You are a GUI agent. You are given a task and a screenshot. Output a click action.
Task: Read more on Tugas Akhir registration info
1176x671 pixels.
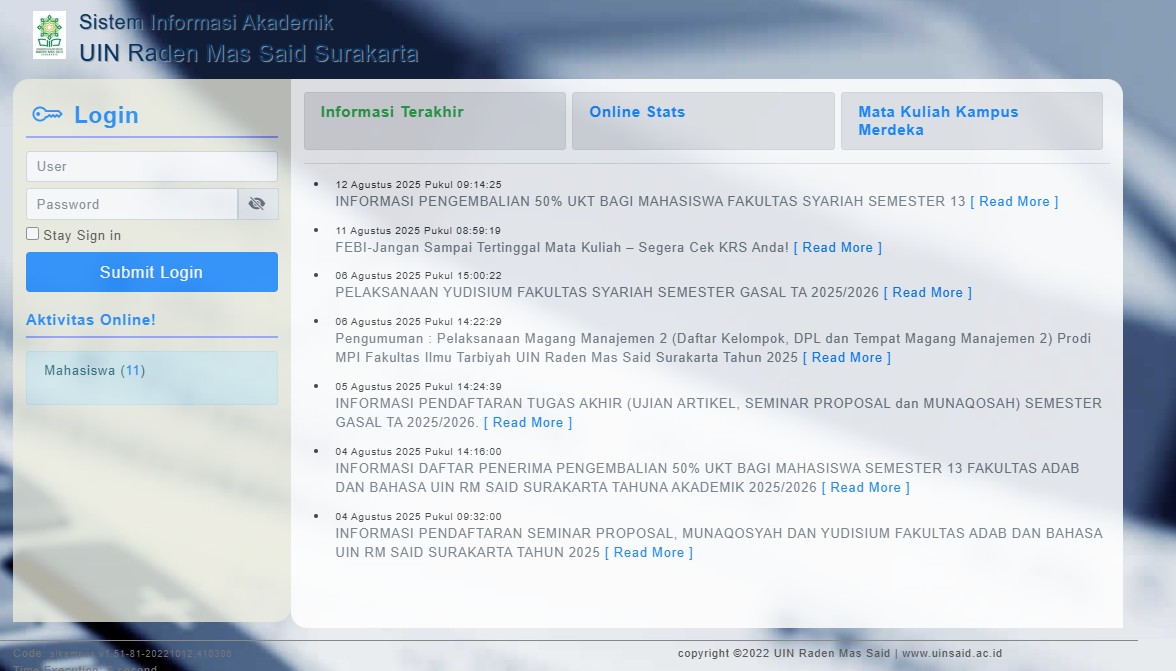pyautogui.click(x=527, y=423)
